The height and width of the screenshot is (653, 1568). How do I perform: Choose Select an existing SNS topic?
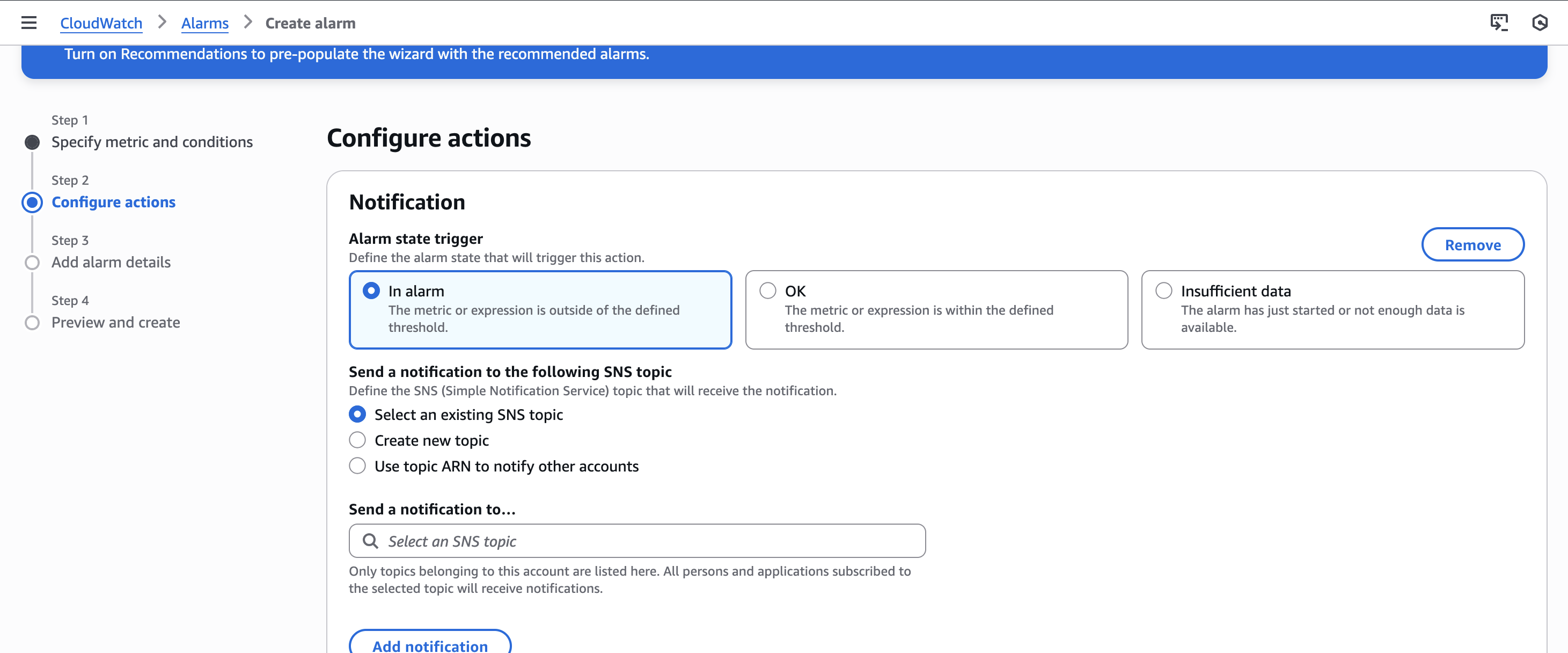coord(358,415)
